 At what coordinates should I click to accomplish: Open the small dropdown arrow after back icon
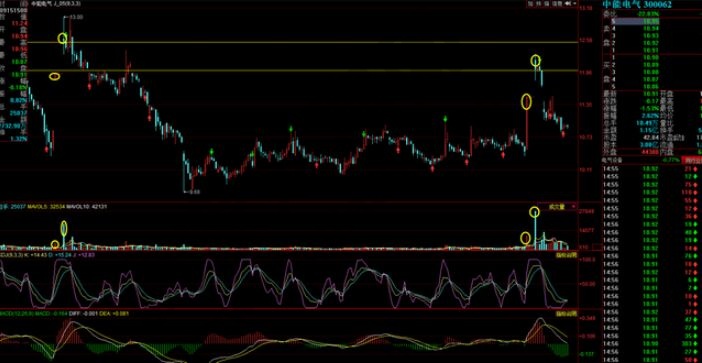pos(575,4)
